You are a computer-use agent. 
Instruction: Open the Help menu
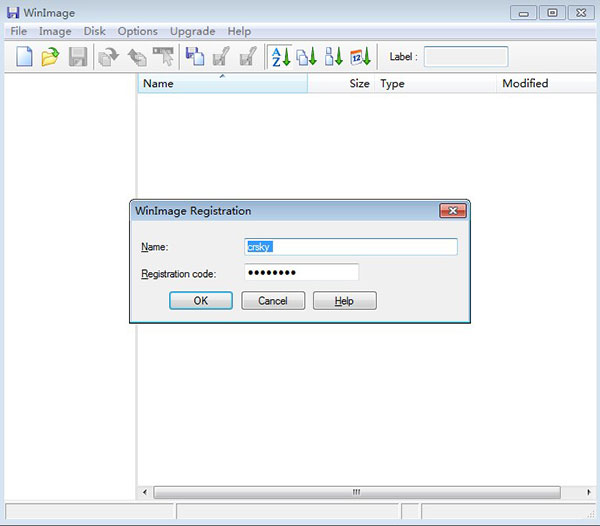pos(239,31)
